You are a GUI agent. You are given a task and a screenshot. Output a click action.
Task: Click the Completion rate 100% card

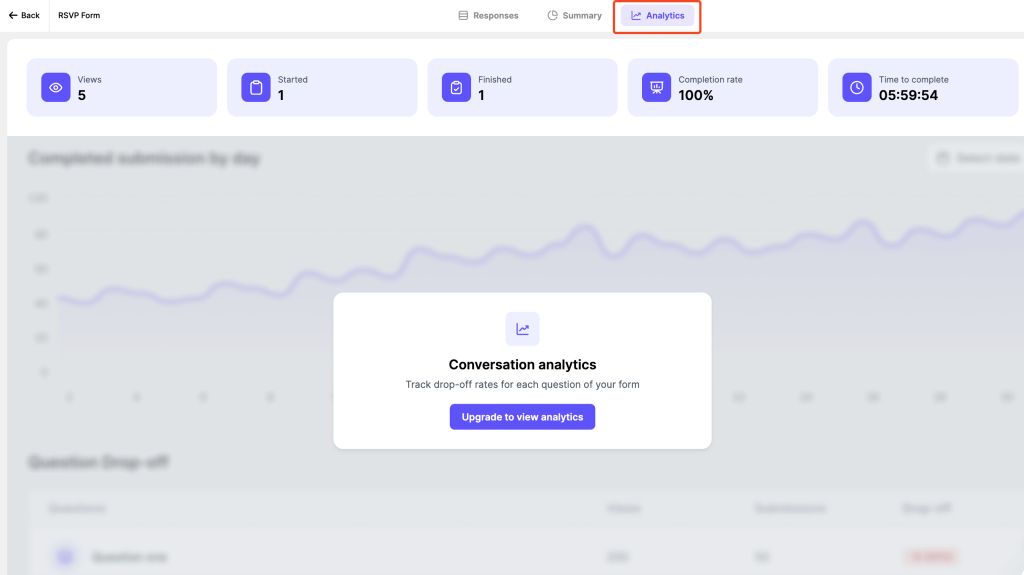pos(722,88)
